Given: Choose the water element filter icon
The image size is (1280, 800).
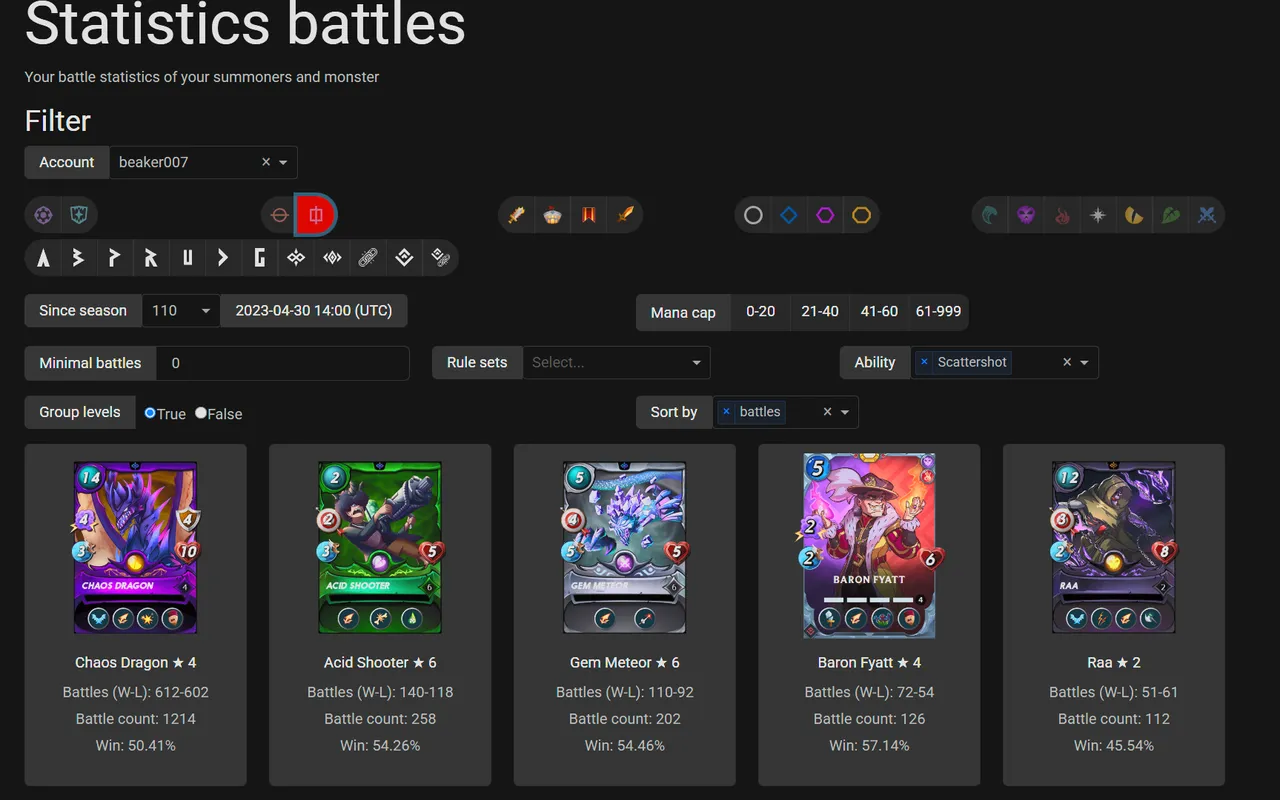Looking at the screenshot, I should [990, 215].
